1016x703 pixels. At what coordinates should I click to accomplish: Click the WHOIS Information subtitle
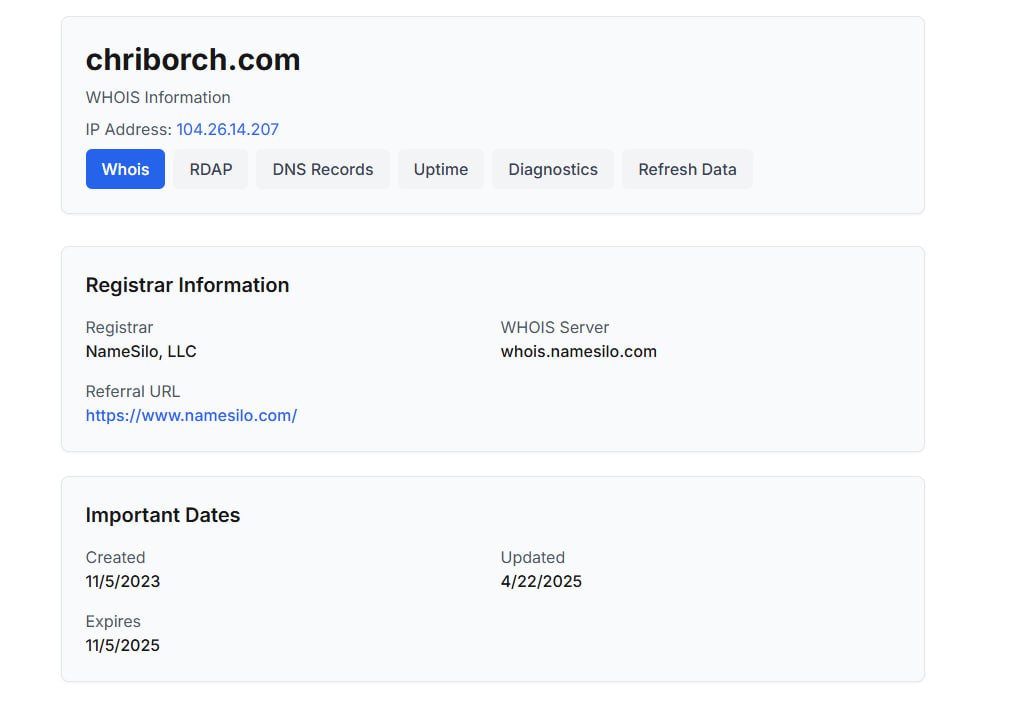pos(158,97)
